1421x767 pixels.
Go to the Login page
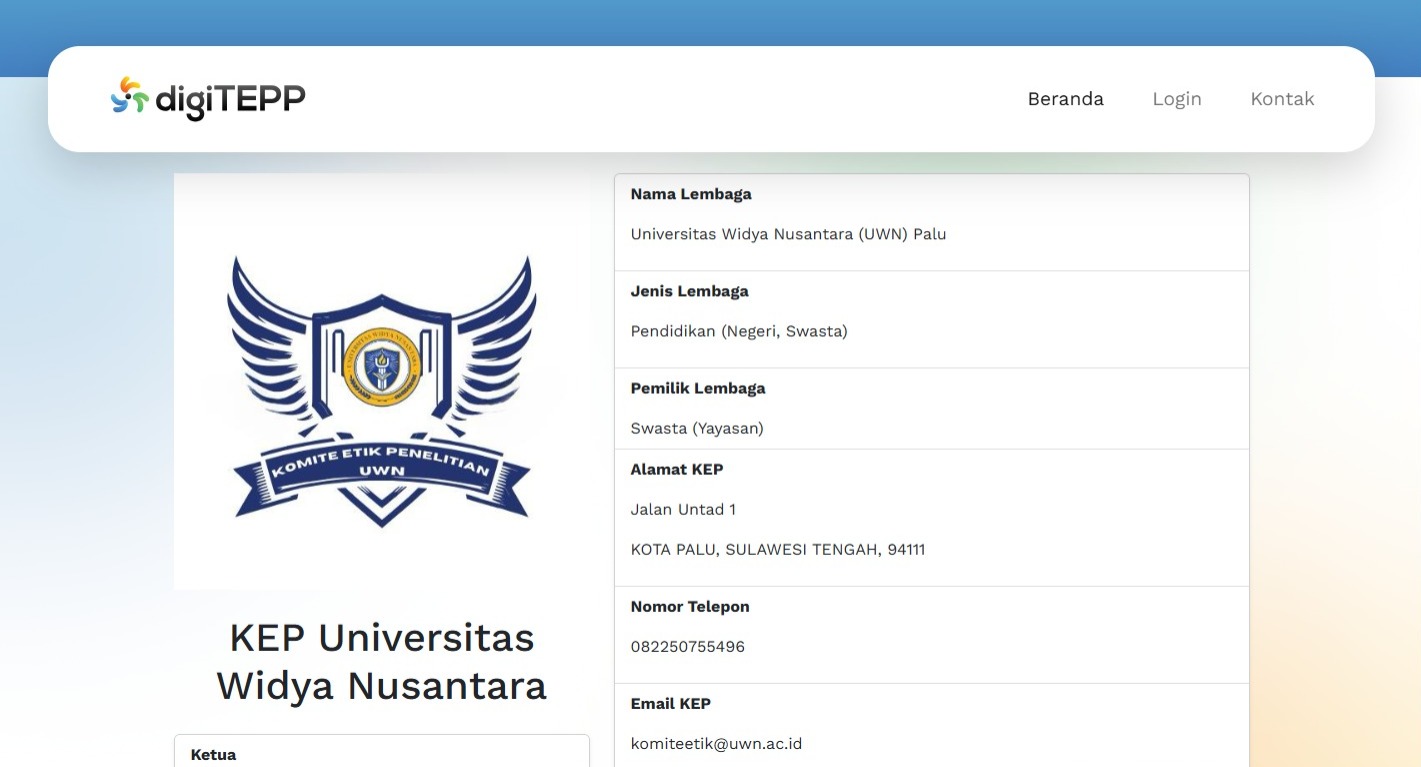point(1177,99)
